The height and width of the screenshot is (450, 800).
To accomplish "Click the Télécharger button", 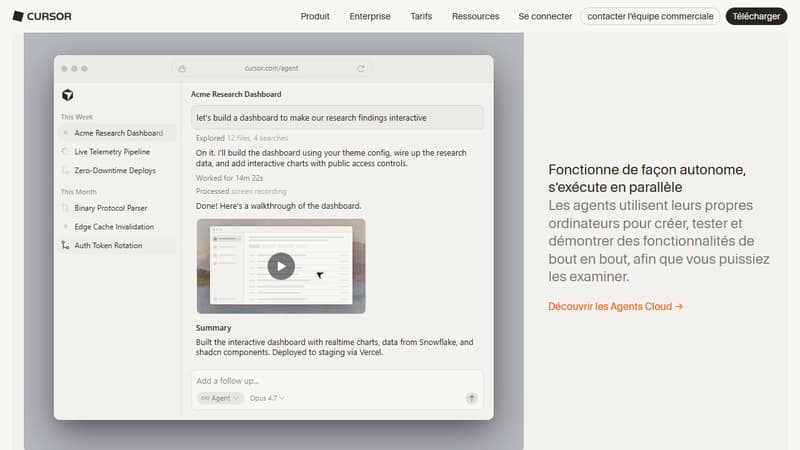I will (x=756, y=16).
